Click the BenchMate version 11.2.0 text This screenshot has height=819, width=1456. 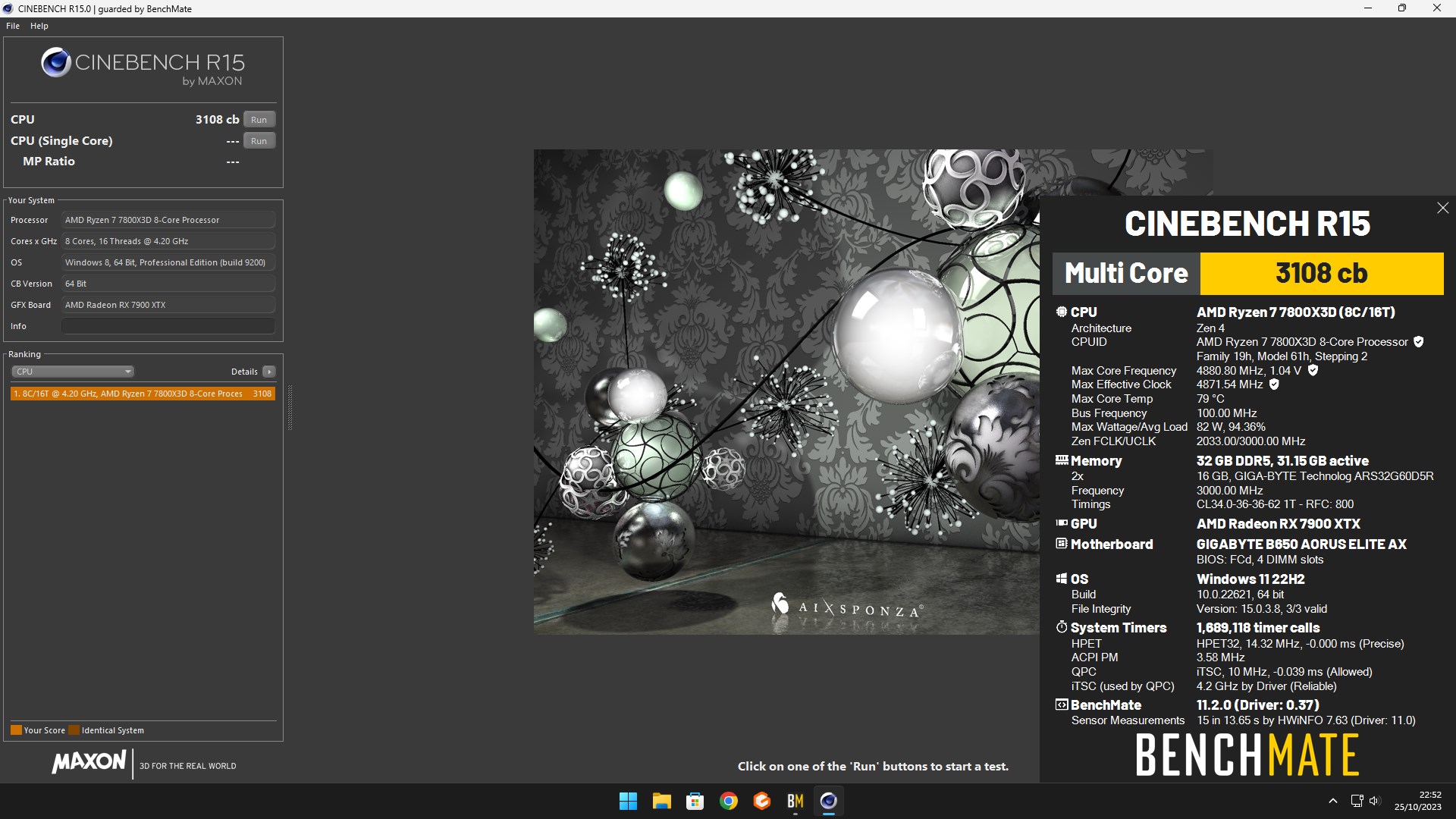coord(1258,704)
